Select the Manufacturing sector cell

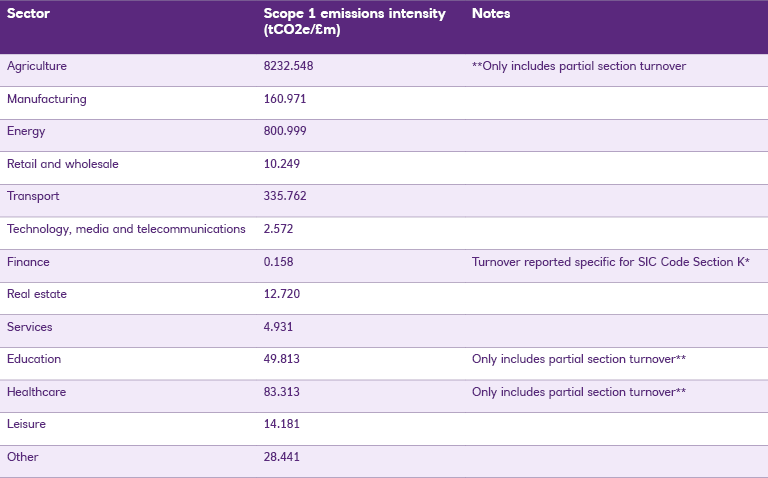pos(46,99)
